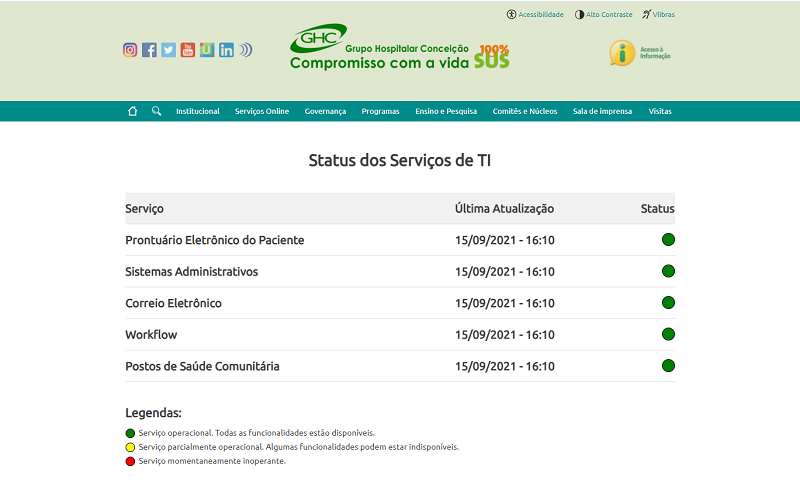Expand the Serviços Online menu
800x497 pixels.
click(x=262, y=111)
